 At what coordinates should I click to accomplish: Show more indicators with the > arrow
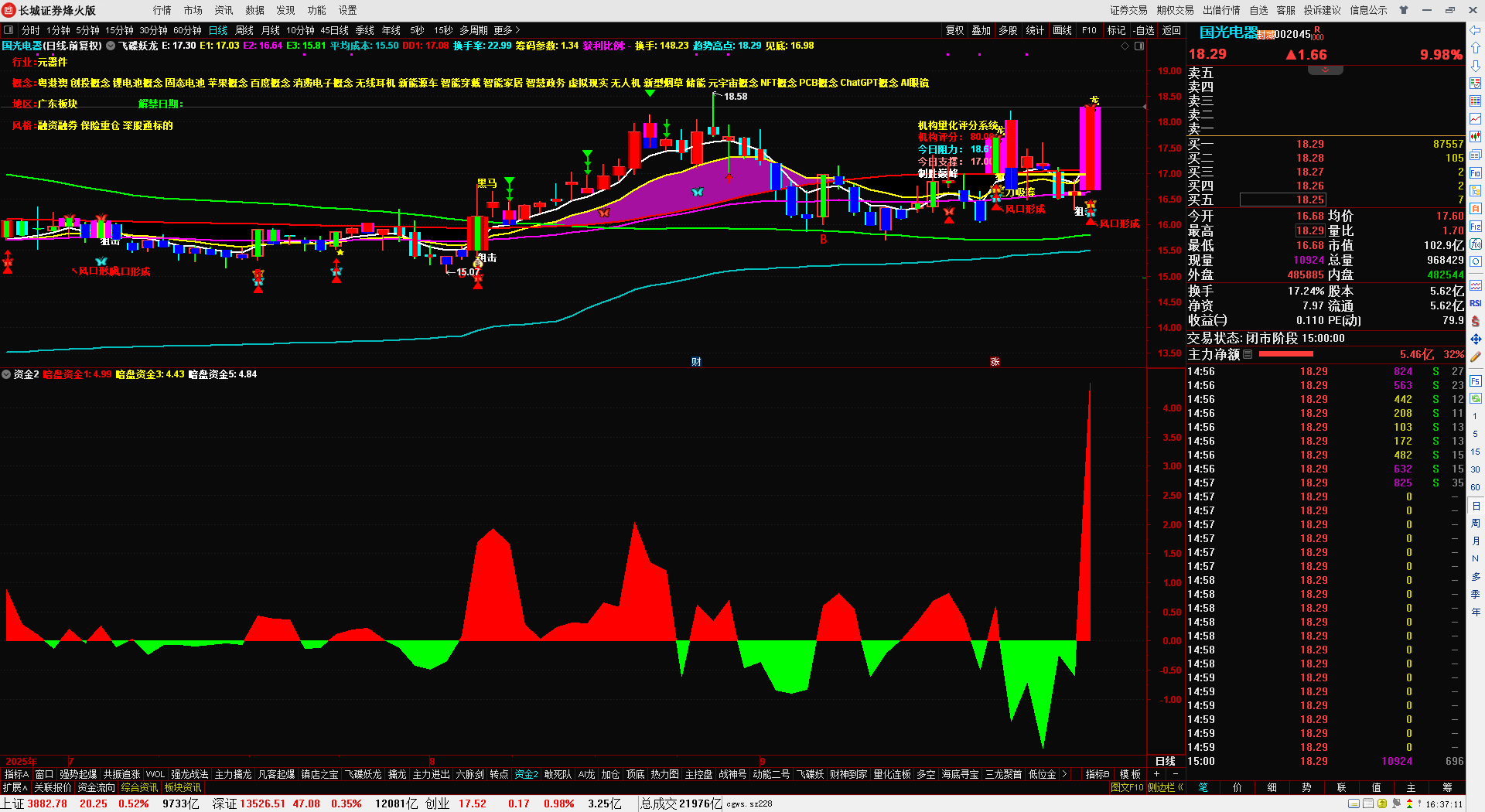point(1064,774)
